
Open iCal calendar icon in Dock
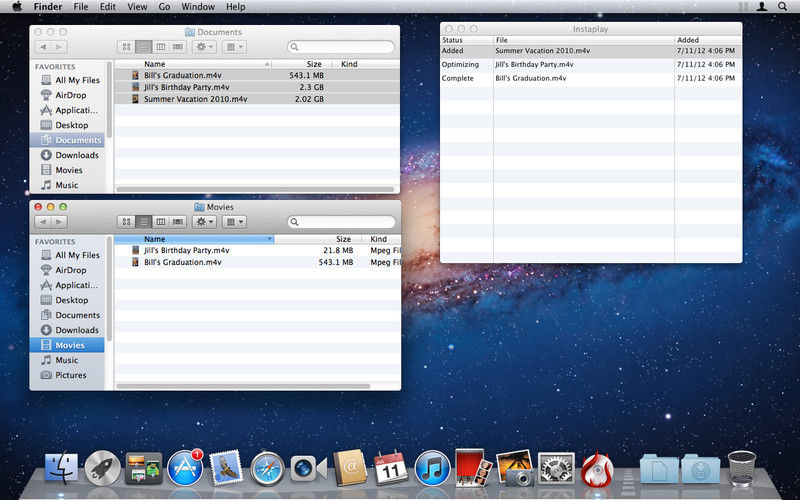click(391, 468)
